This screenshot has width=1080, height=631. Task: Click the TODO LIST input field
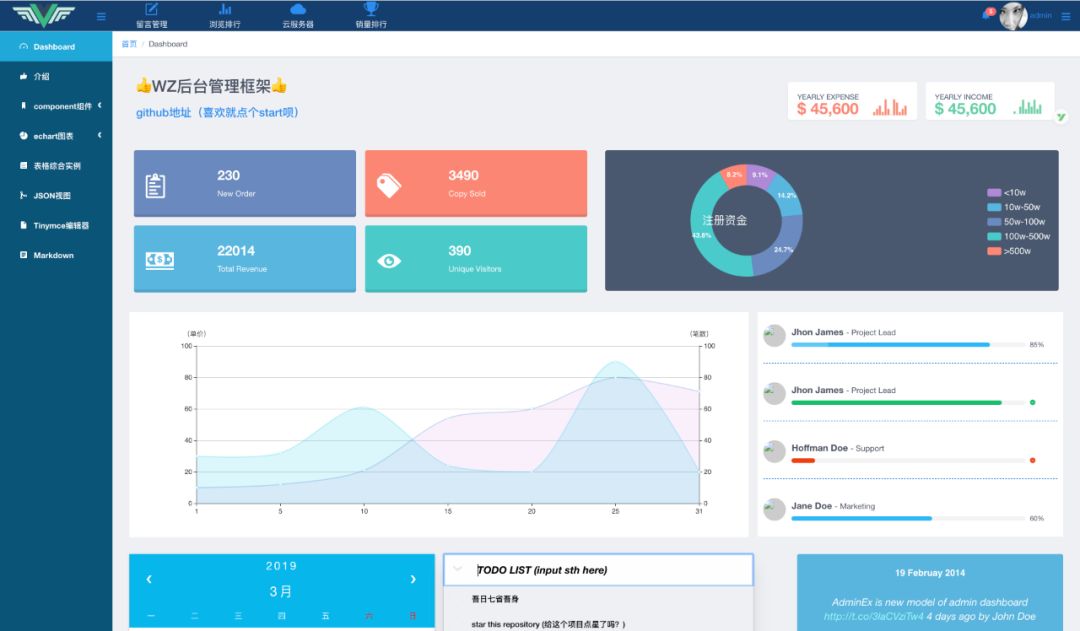tap(608, 570)
